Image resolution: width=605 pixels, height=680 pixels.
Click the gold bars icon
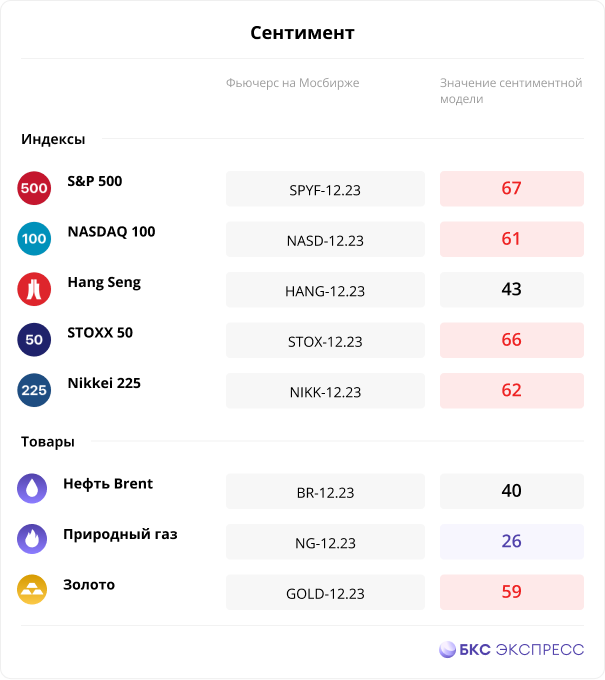pos(32,589)
